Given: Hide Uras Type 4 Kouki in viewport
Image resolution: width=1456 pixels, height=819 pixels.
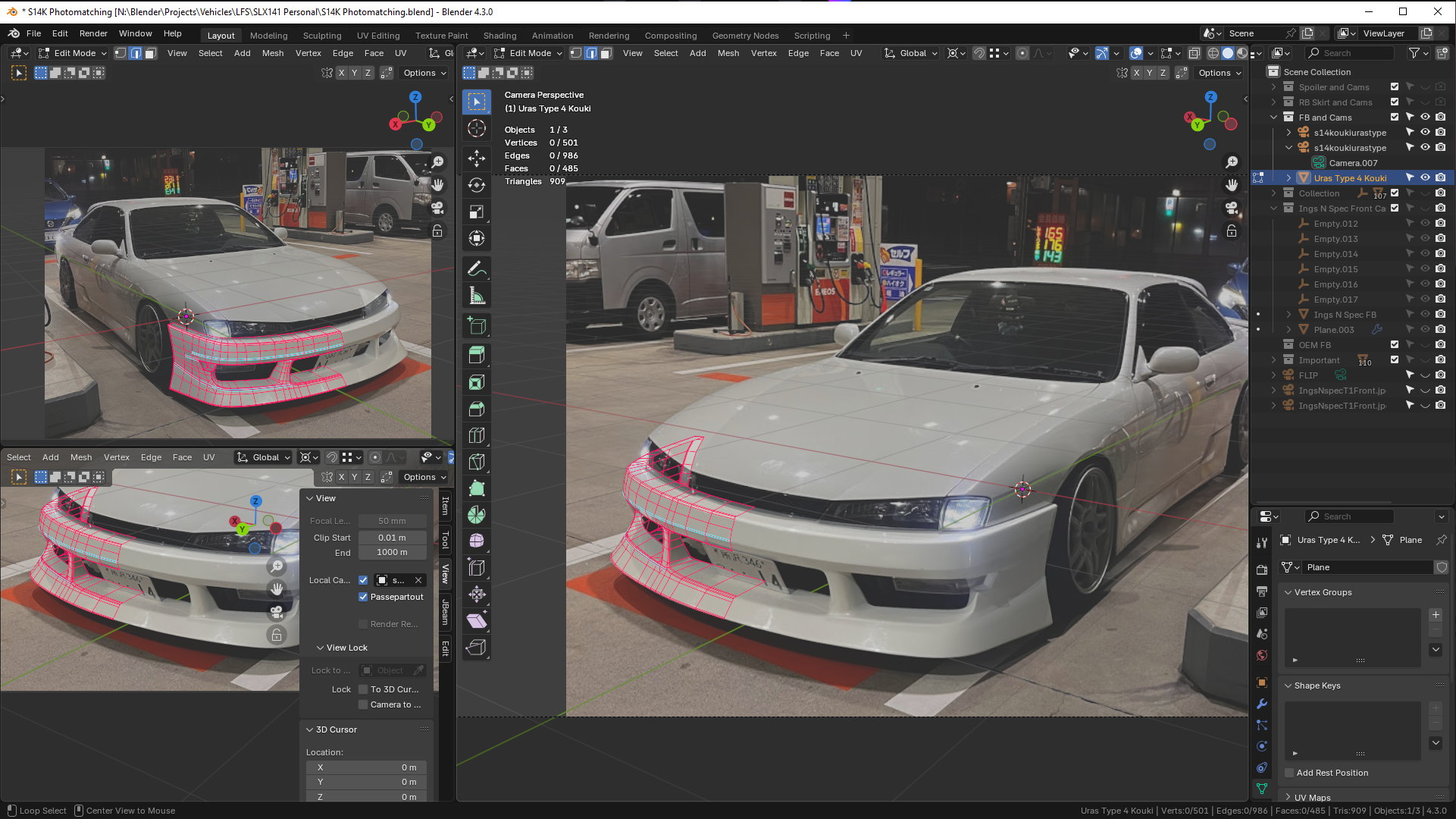Looking at the screenshot, I should click(x=1425, y=177).
